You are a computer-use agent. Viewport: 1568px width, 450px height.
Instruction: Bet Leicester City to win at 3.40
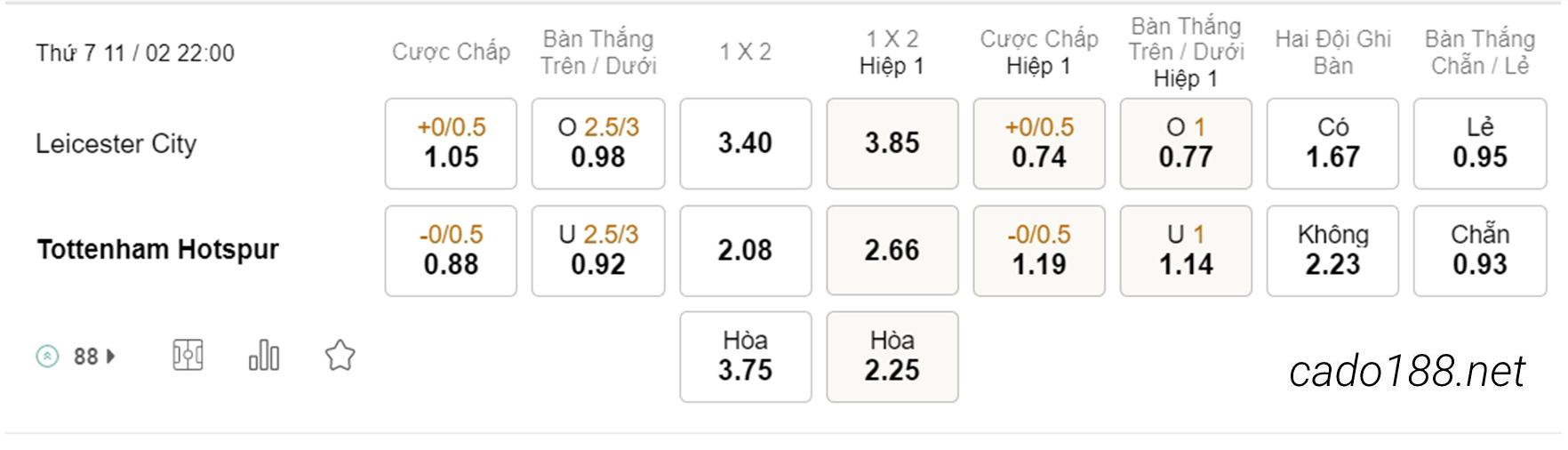point(746,143)
